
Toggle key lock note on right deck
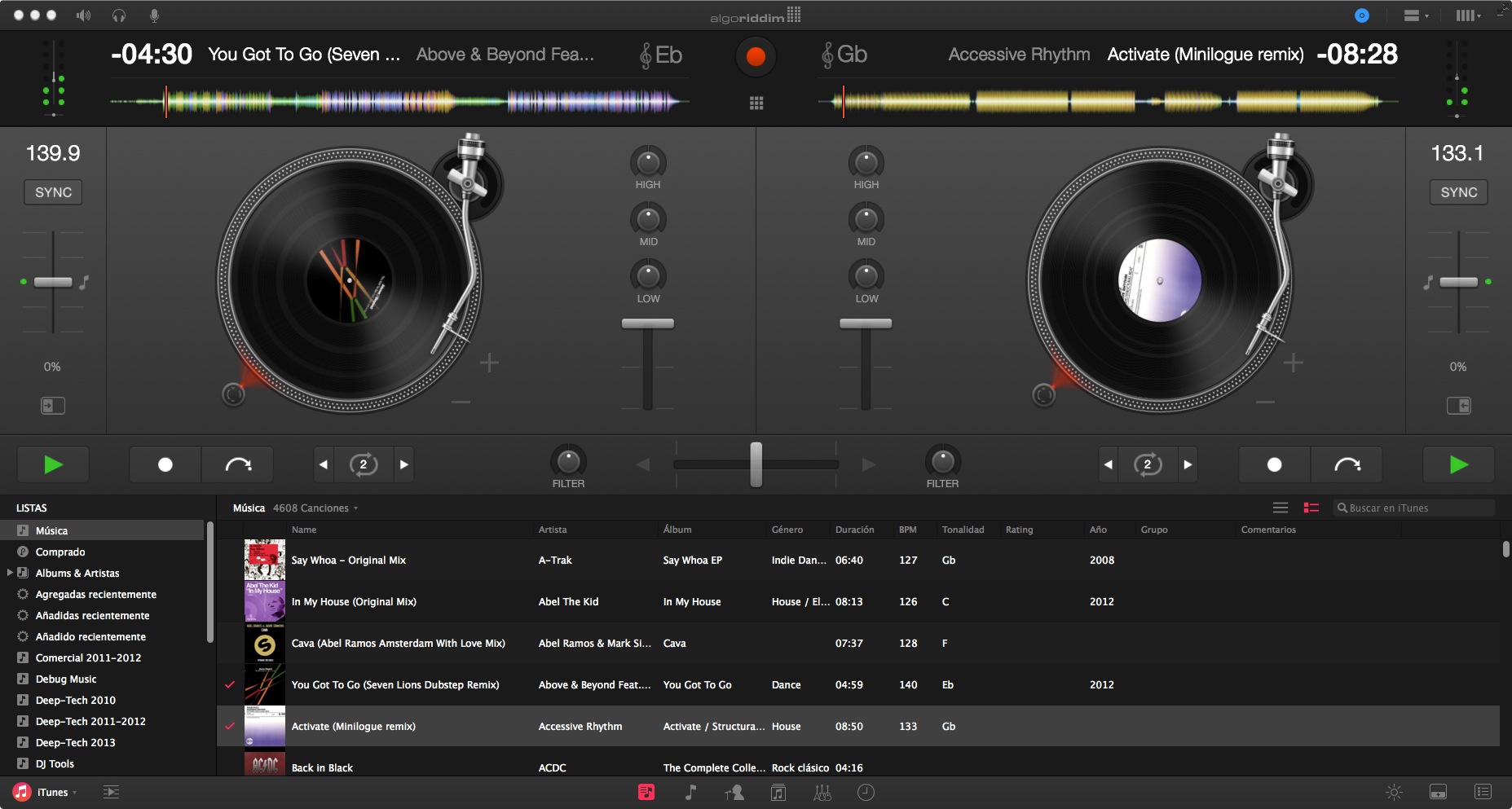[1428, 282]
